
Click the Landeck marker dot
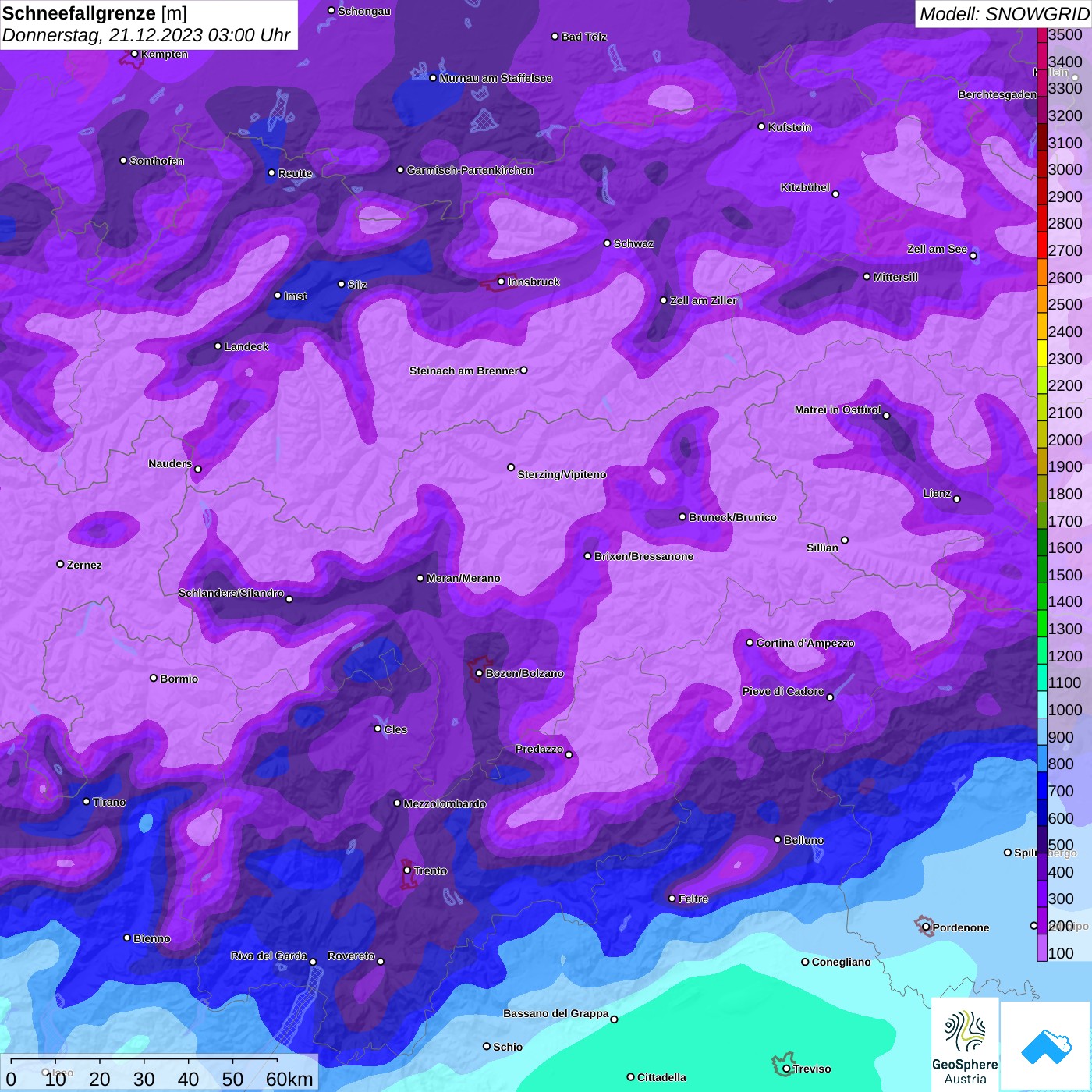point(218,346)
